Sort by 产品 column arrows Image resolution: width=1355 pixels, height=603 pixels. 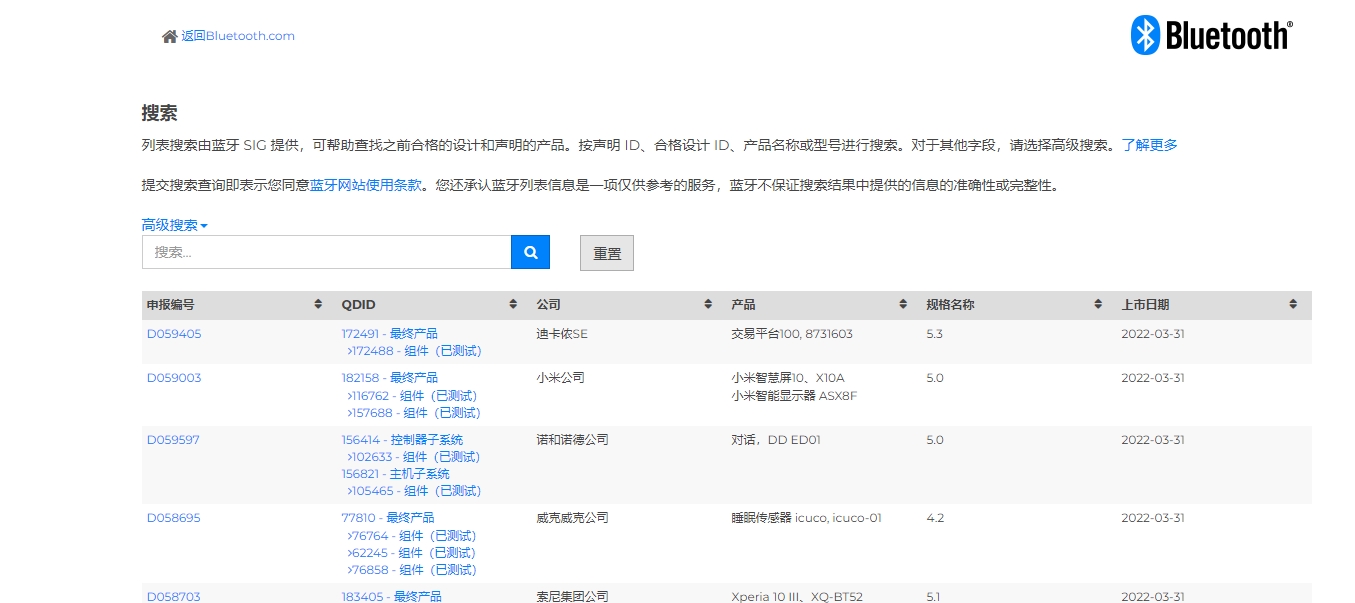[x=903, y=305]
